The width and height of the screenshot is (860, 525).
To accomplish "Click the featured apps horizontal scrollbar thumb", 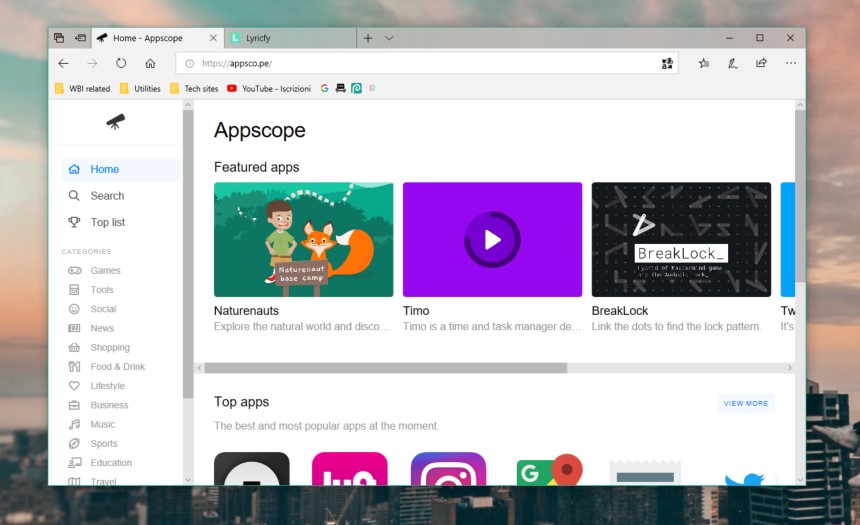I will point(386,368).
